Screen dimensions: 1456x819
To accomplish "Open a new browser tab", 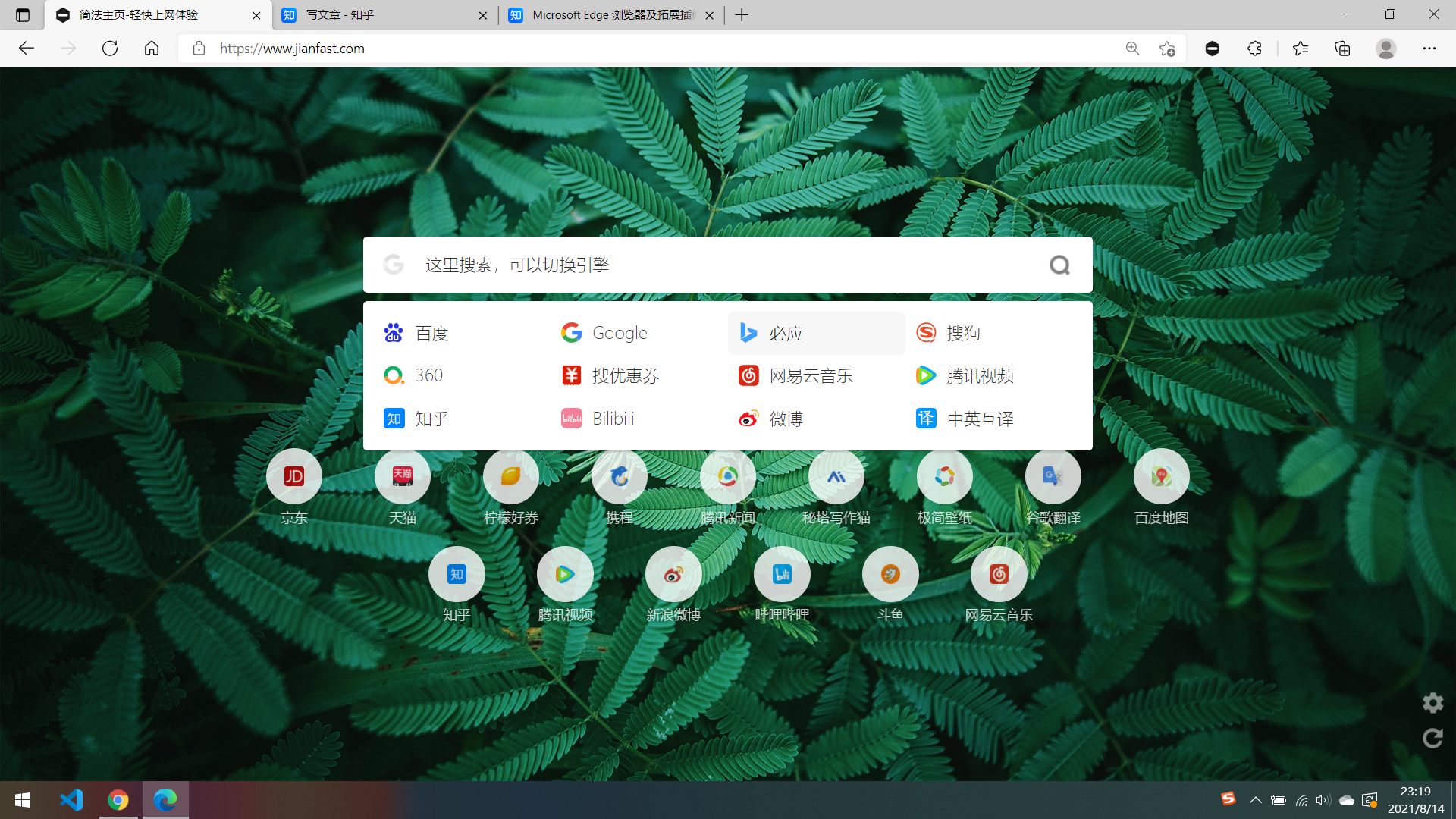I will [x=742, y=15].
